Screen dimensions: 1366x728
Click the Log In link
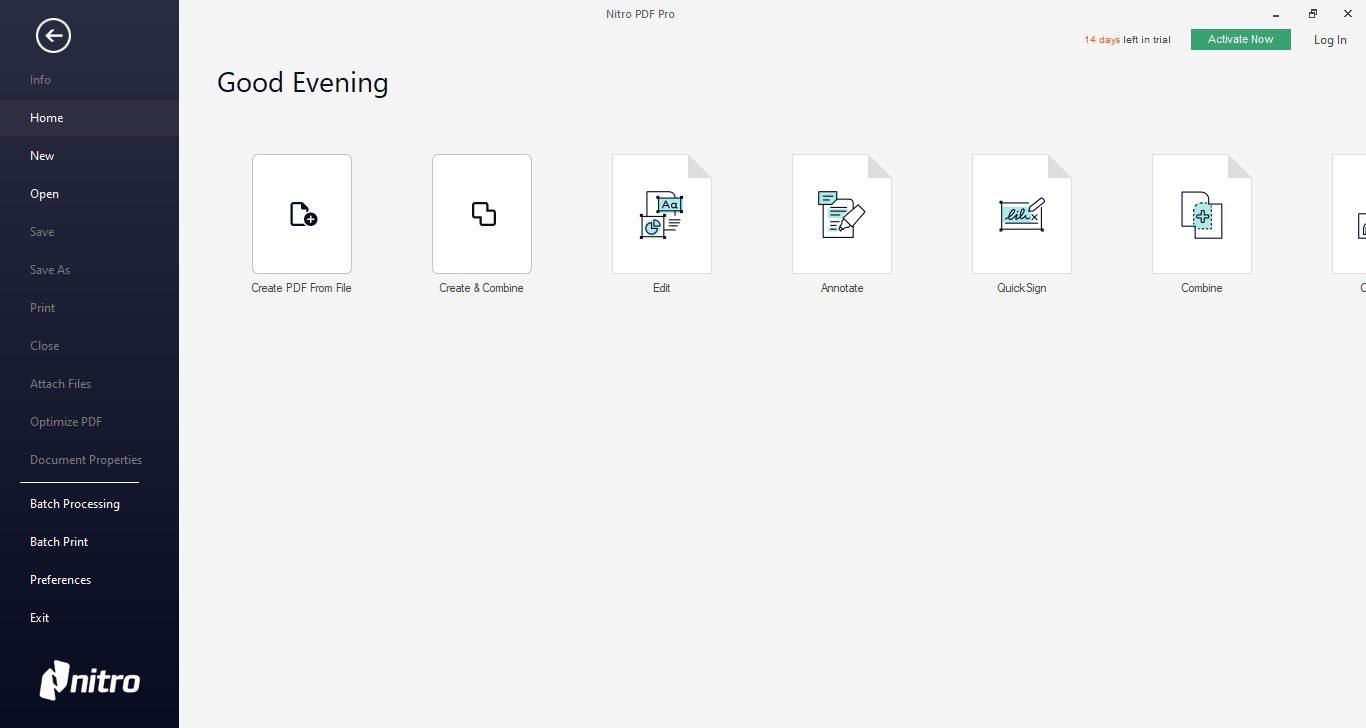coord(1330,40)
